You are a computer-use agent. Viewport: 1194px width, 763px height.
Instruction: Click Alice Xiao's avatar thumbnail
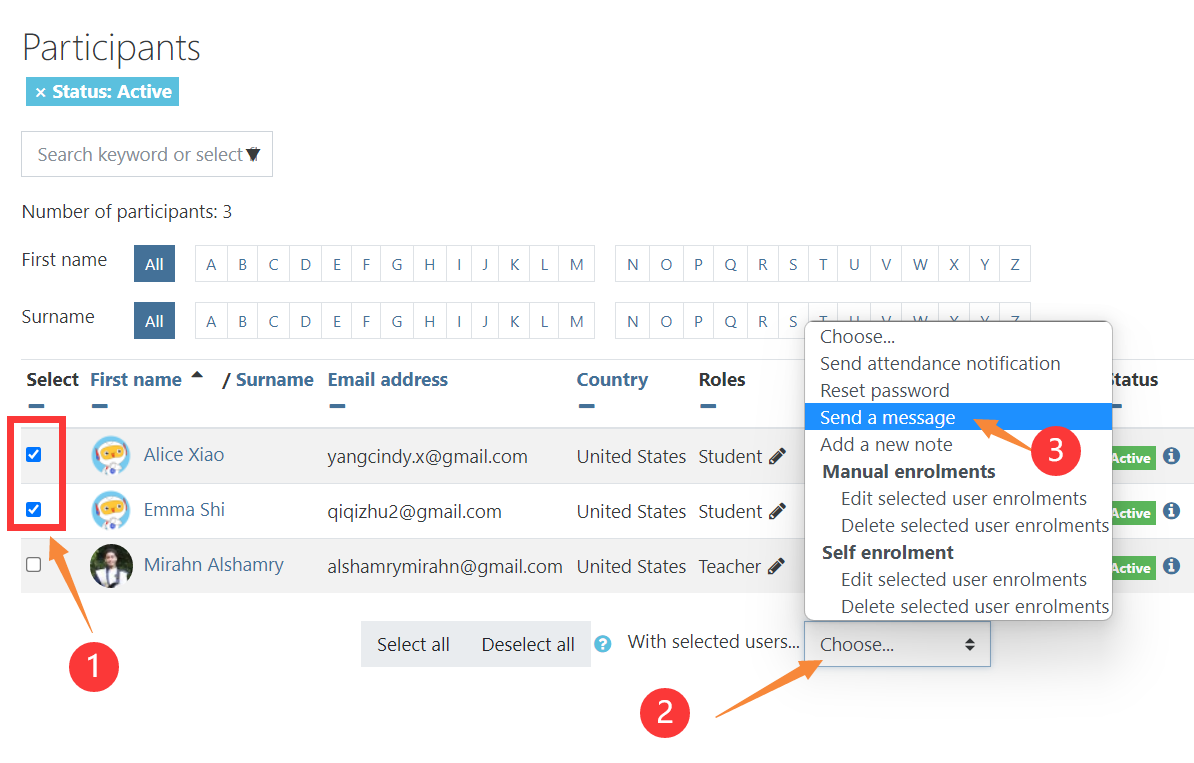[111, 456]
